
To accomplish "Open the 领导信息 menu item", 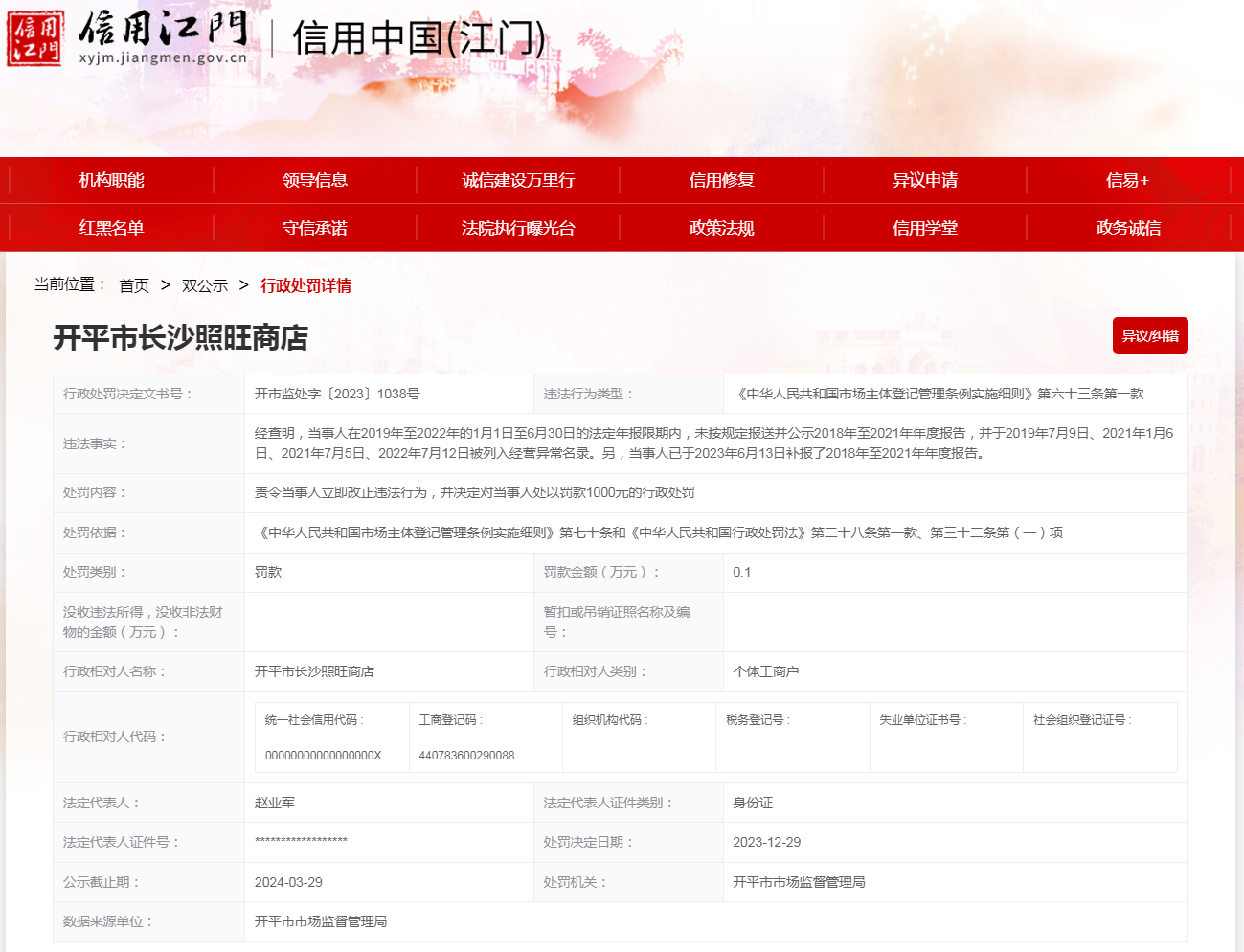I will [315, 180].
